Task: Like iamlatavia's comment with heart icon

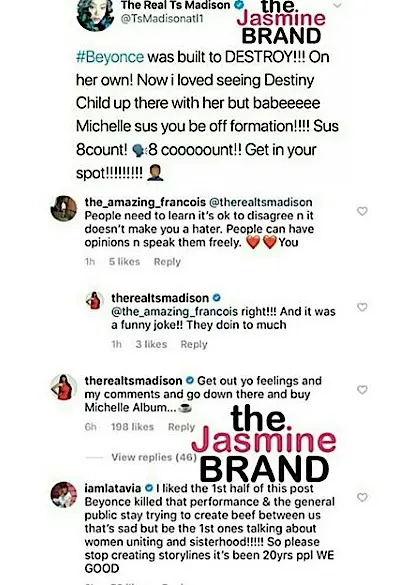Action: (x=362, y=497)
